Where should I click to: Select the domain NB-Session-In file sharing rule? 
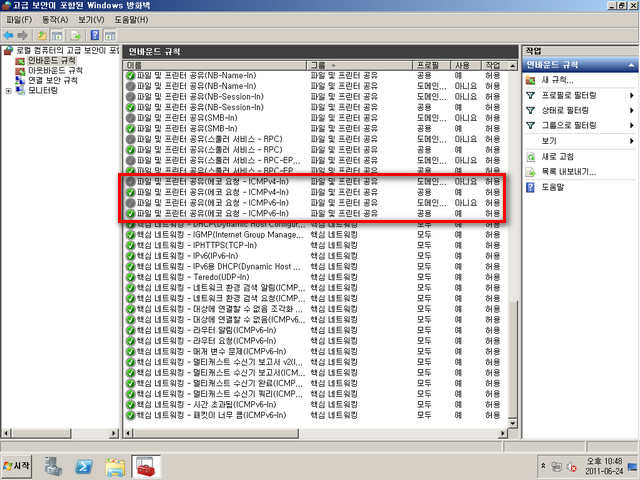[315, 97]
